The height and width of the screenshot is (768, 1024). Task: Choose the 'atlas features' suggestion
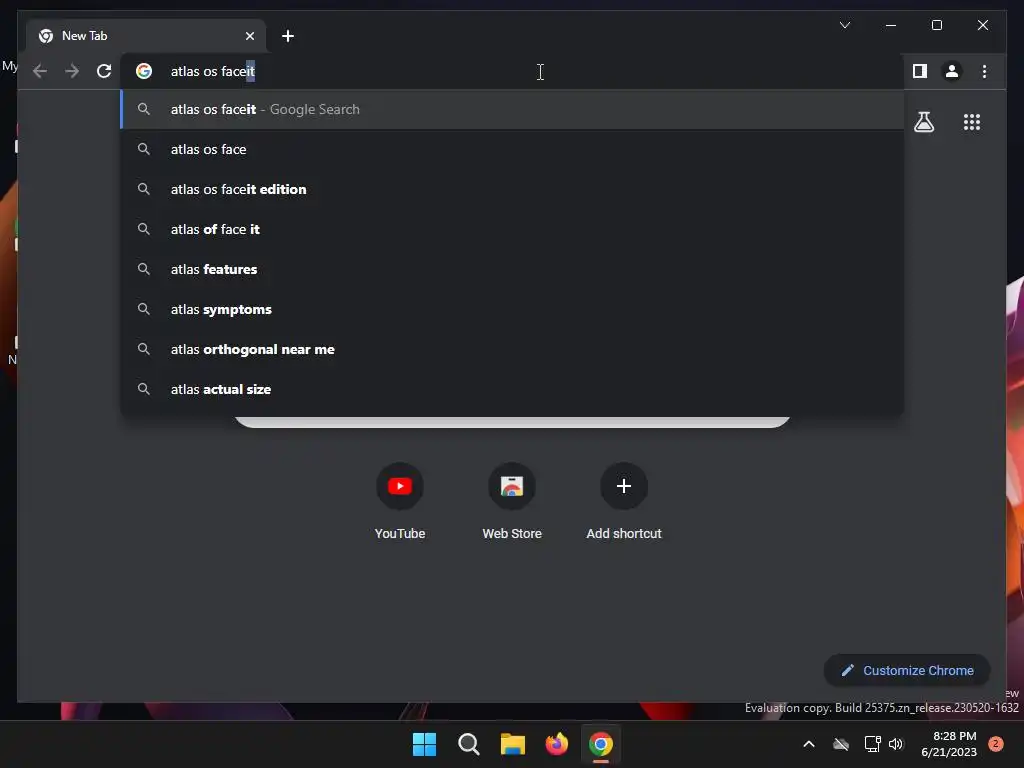point(512,269)
